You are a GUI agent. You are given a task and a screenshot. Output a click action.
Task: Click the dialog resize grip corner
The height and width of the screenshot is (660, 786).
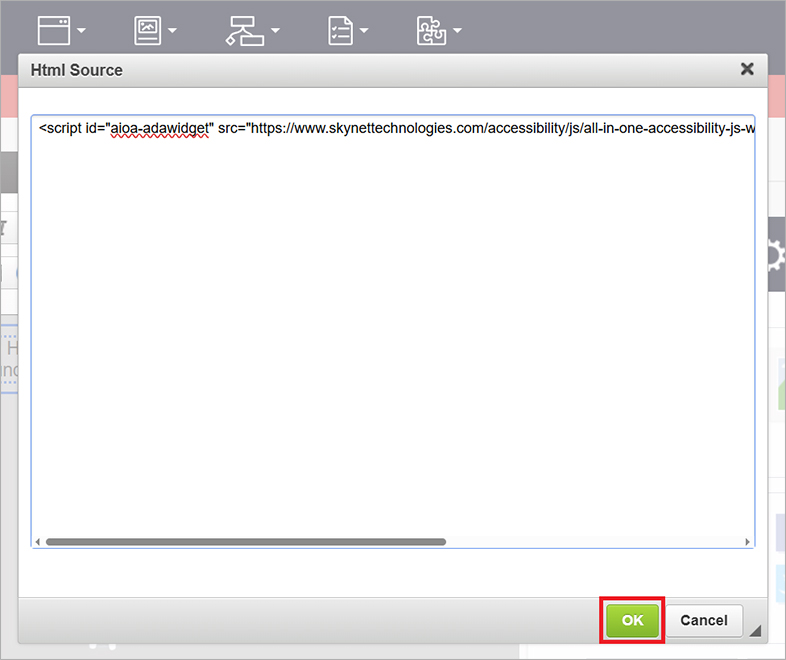755,630
